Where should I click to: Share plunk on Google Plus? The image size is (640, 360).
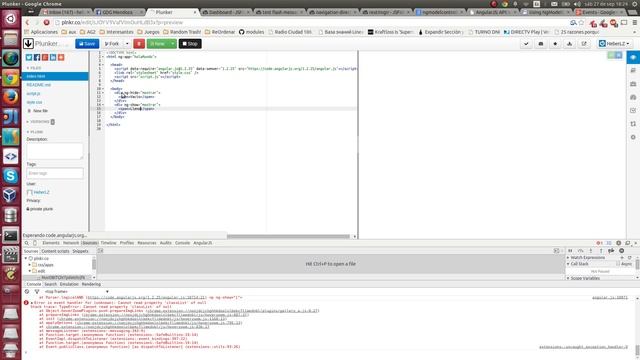[45, 58]
